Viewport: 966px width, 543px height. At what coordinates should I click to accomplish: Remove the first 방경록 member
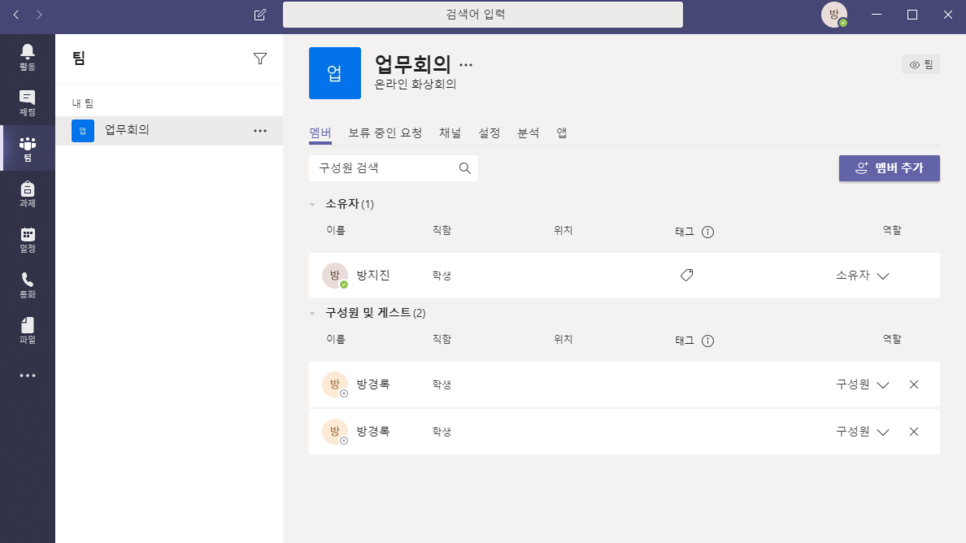(x=914, y=385)
